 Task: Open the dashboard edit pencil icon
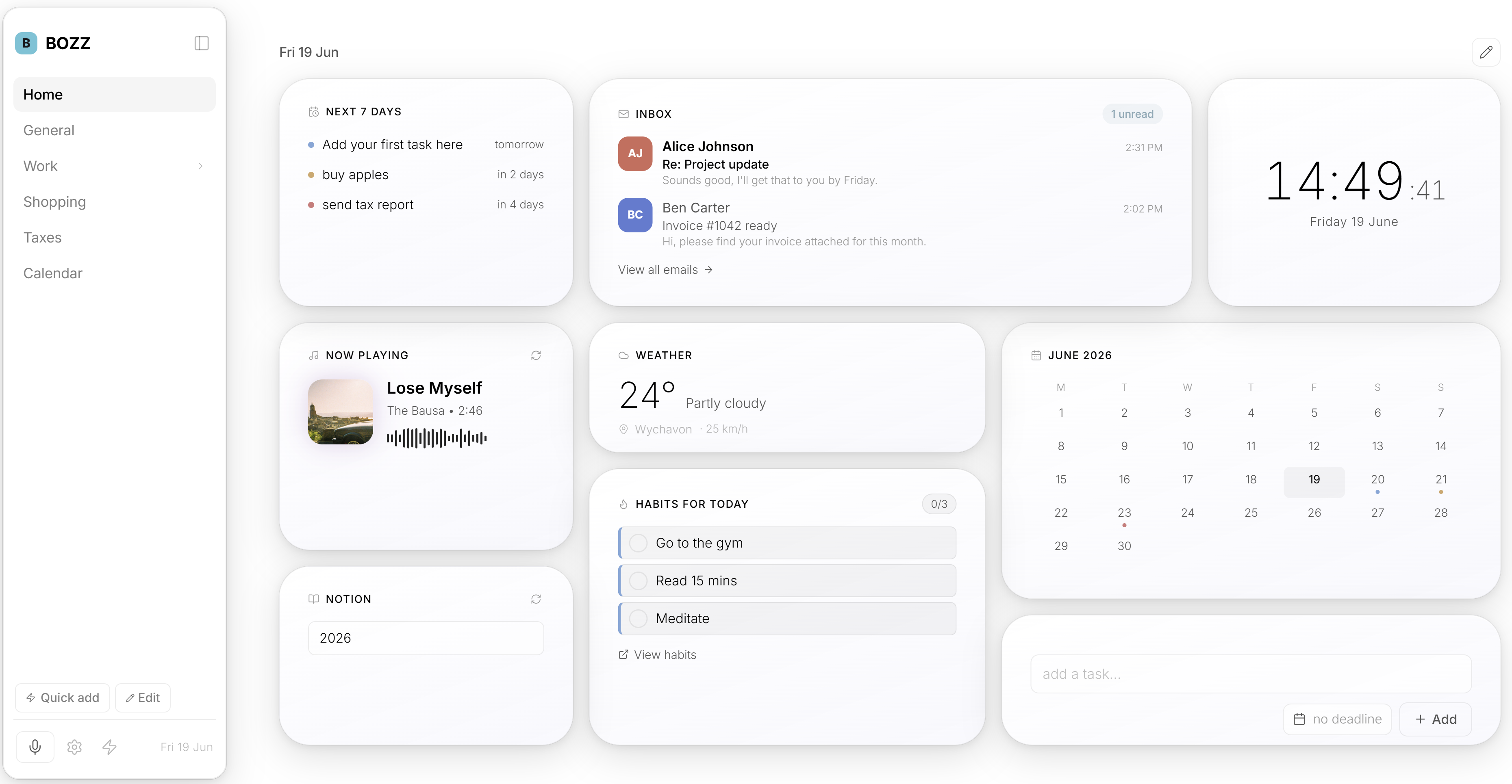[x=1486, y=52]
